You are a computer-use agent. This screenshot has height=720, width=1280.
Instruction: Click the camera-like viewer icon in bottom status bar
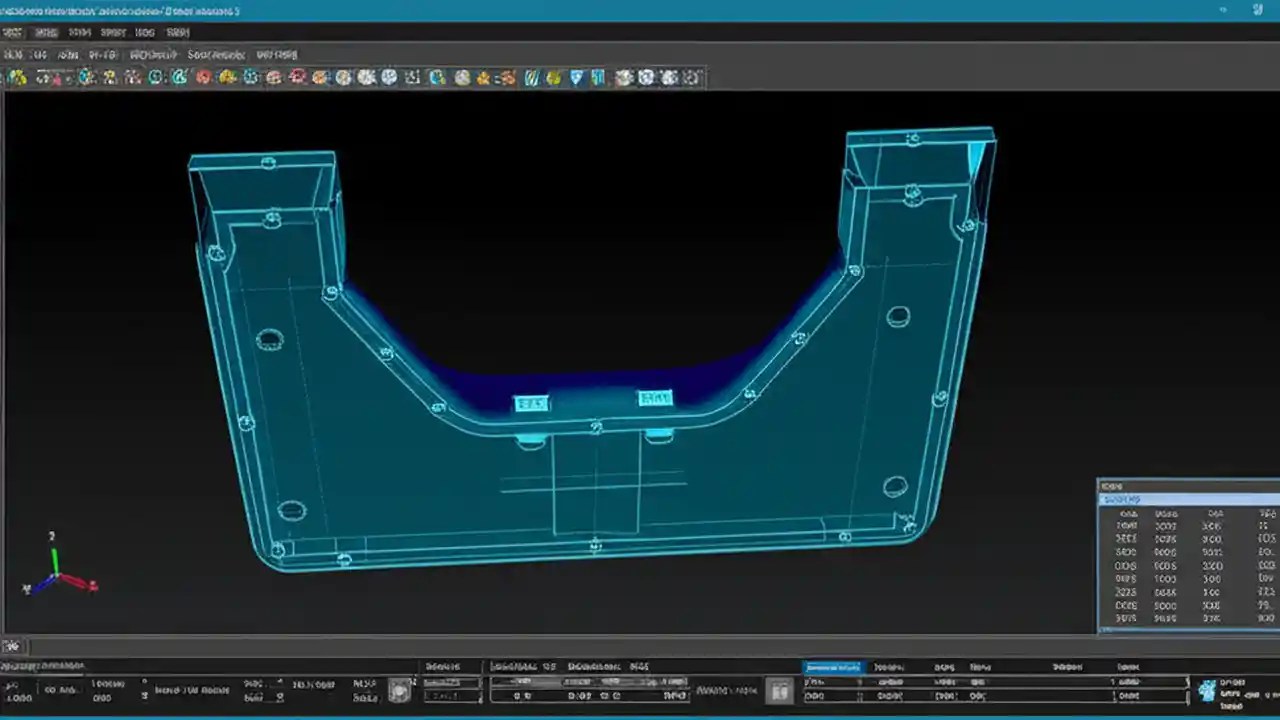coord(398,690)
